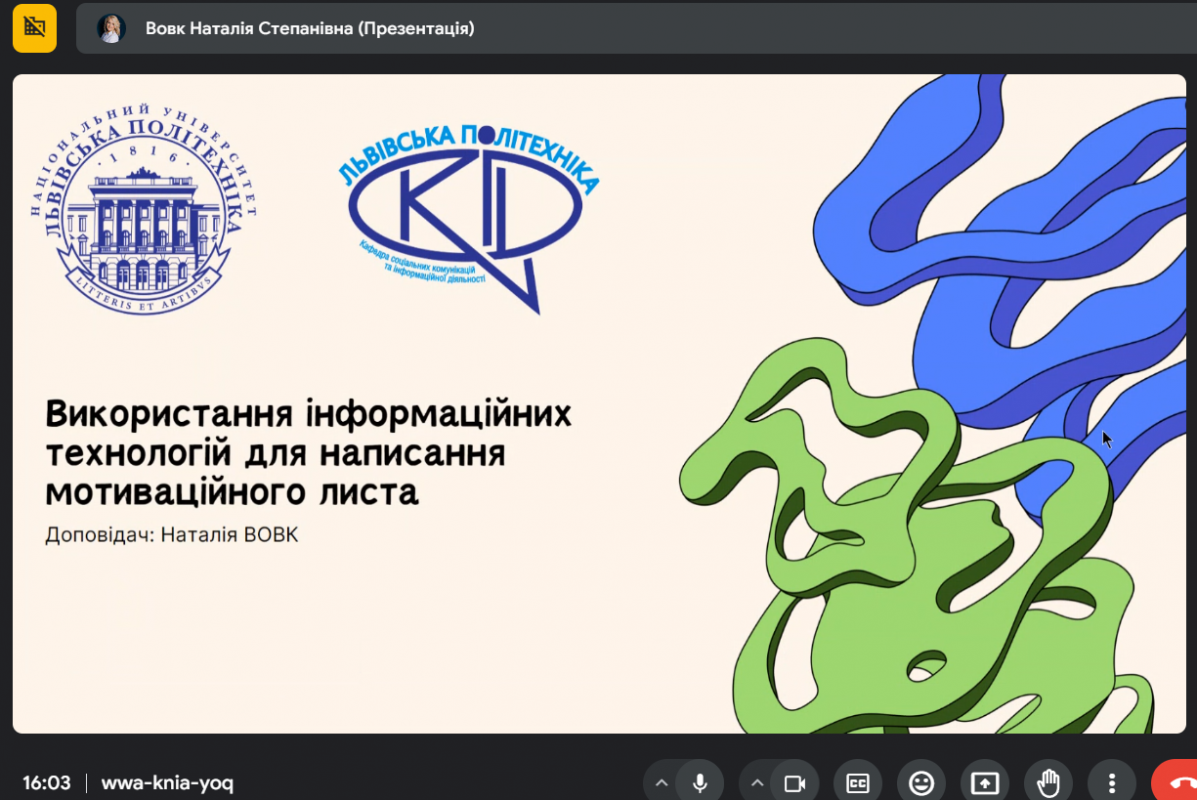Screen dimensions: 1197x800
Task: Click the yellow presentation indicator top left
Action: 34,28
